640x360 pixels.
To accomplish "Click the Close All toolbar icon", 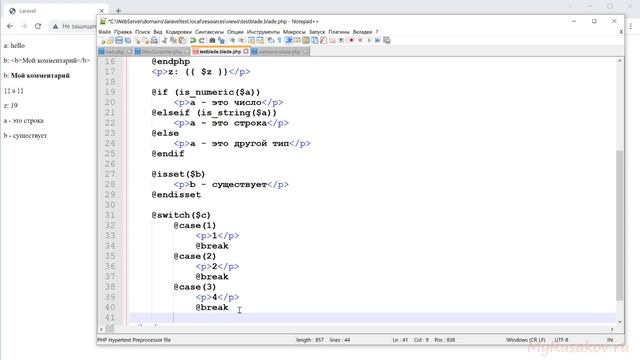I will click(x=146, y=40).
